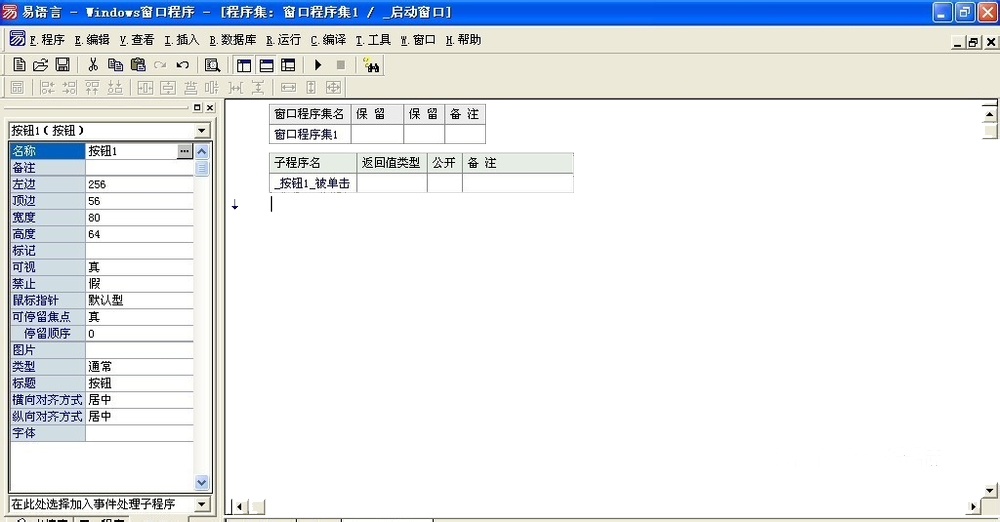Click the make same height icon
1000x522 pixels.
[x=311, y=87]
